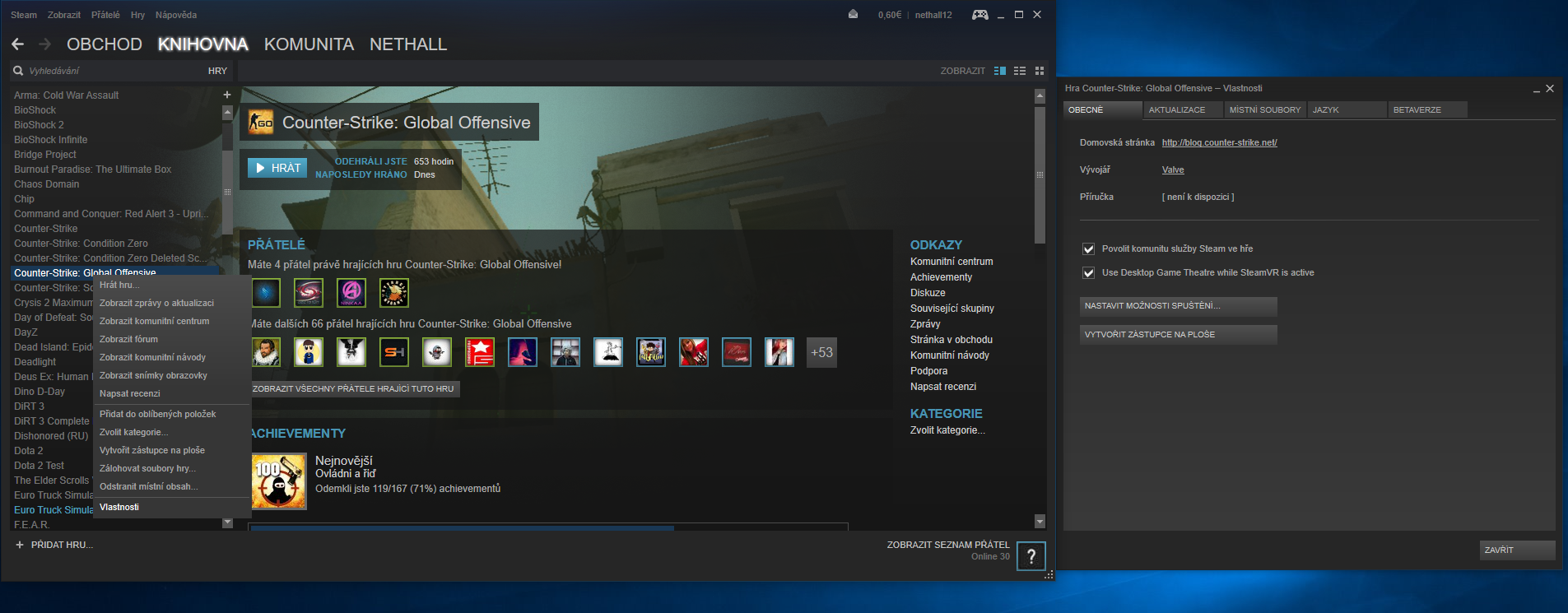Switch the library to detail view

1000,71
